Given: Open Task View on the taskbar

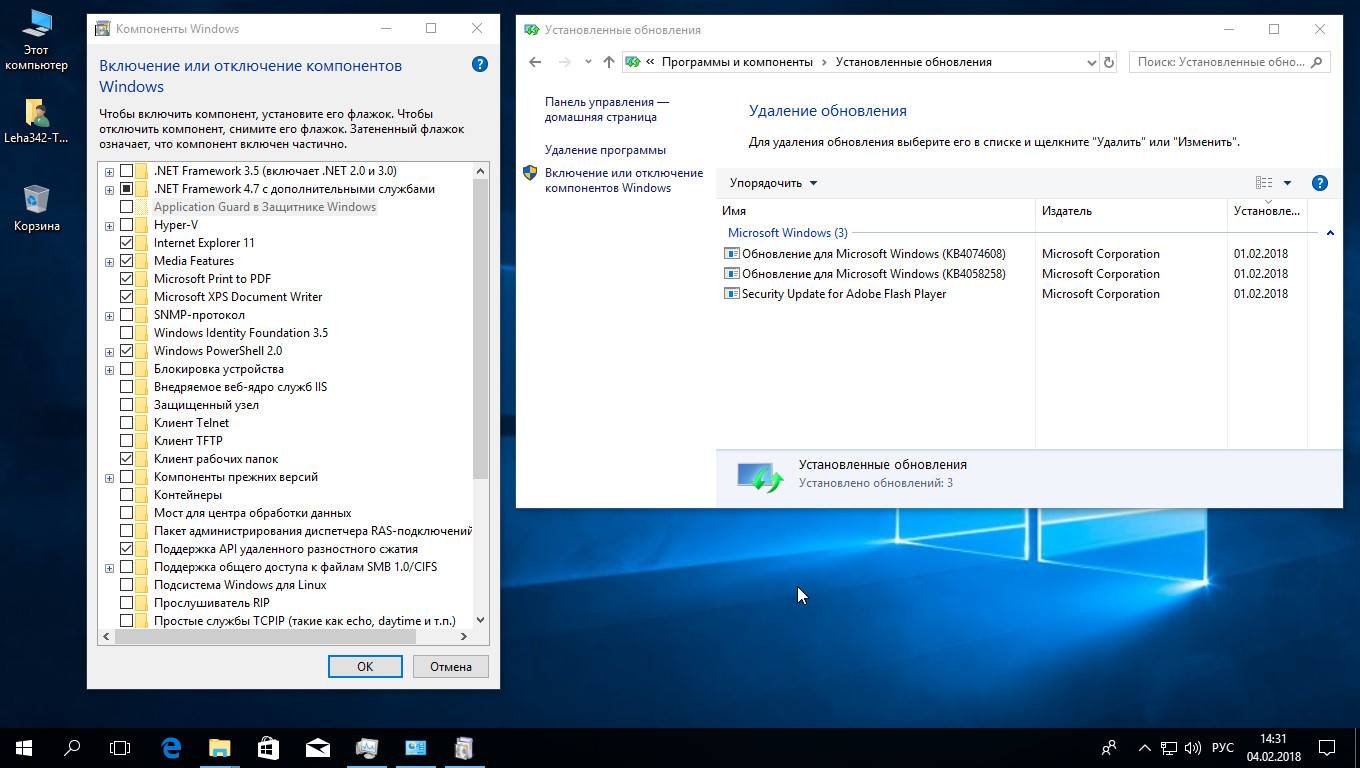Looking at the screenshot, I should click(x=120, y=747).
